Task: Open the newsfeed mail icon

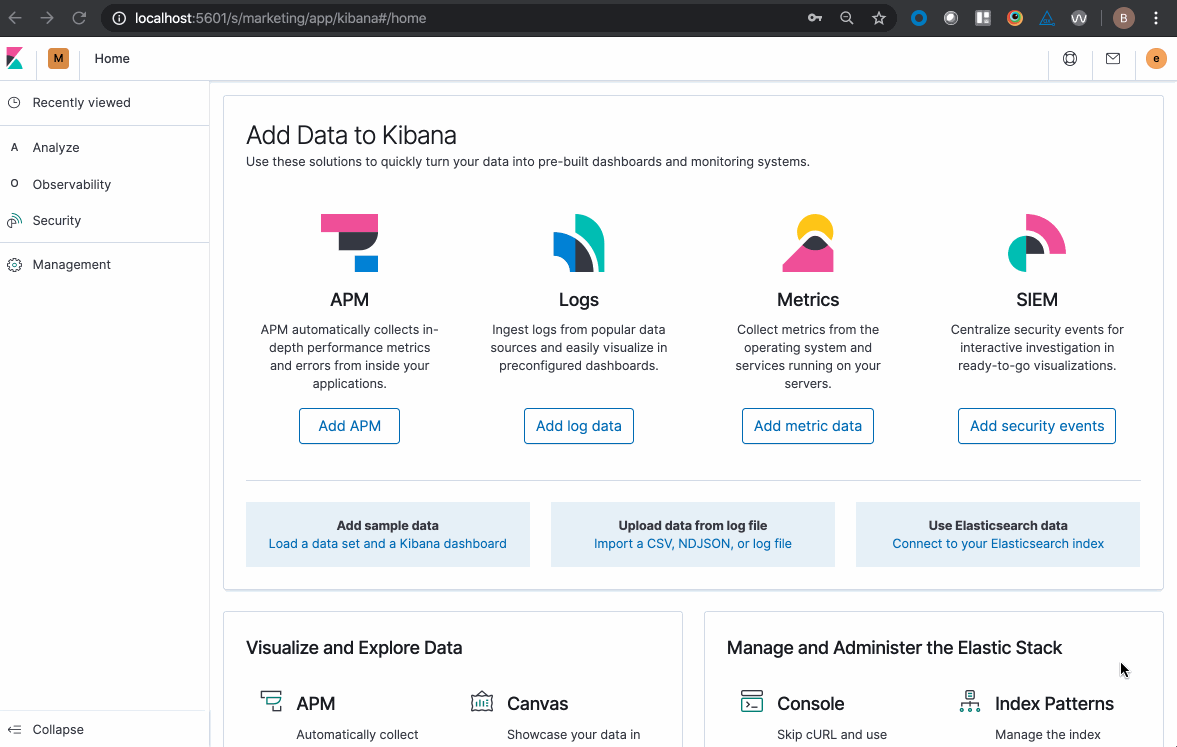Action: 1112,58
